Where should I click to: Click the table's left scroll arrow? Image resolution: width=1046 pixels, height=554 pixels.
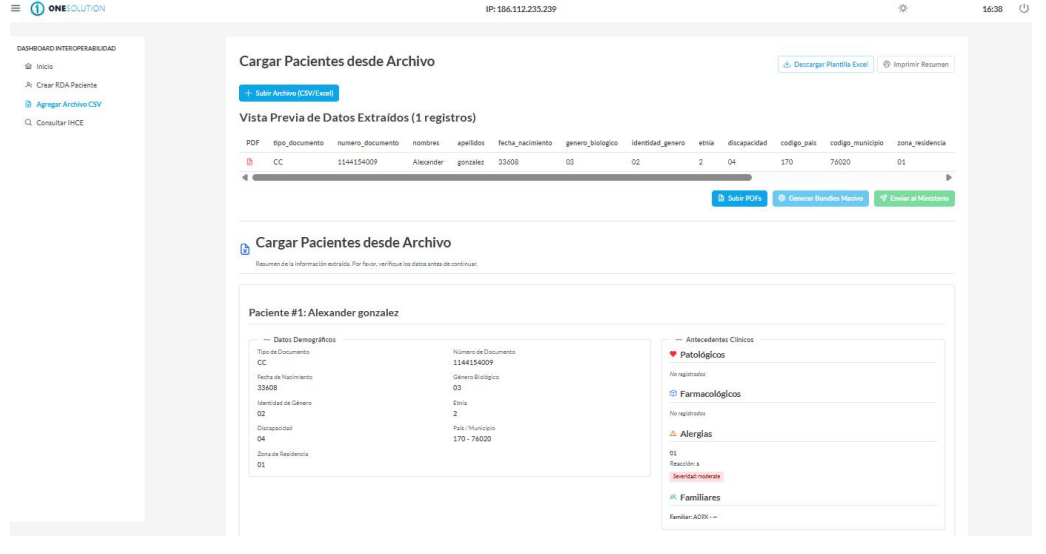245,178
